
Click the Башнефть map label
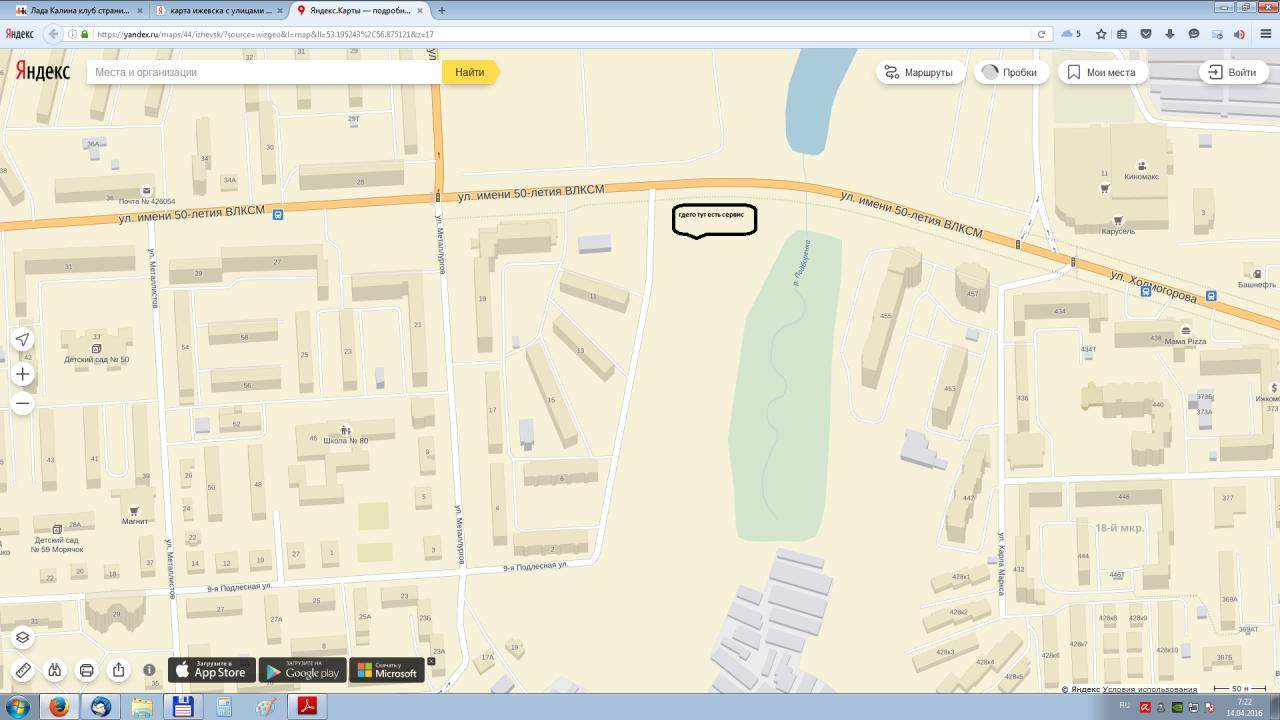pyautogui.click(x=1256, y=285)
